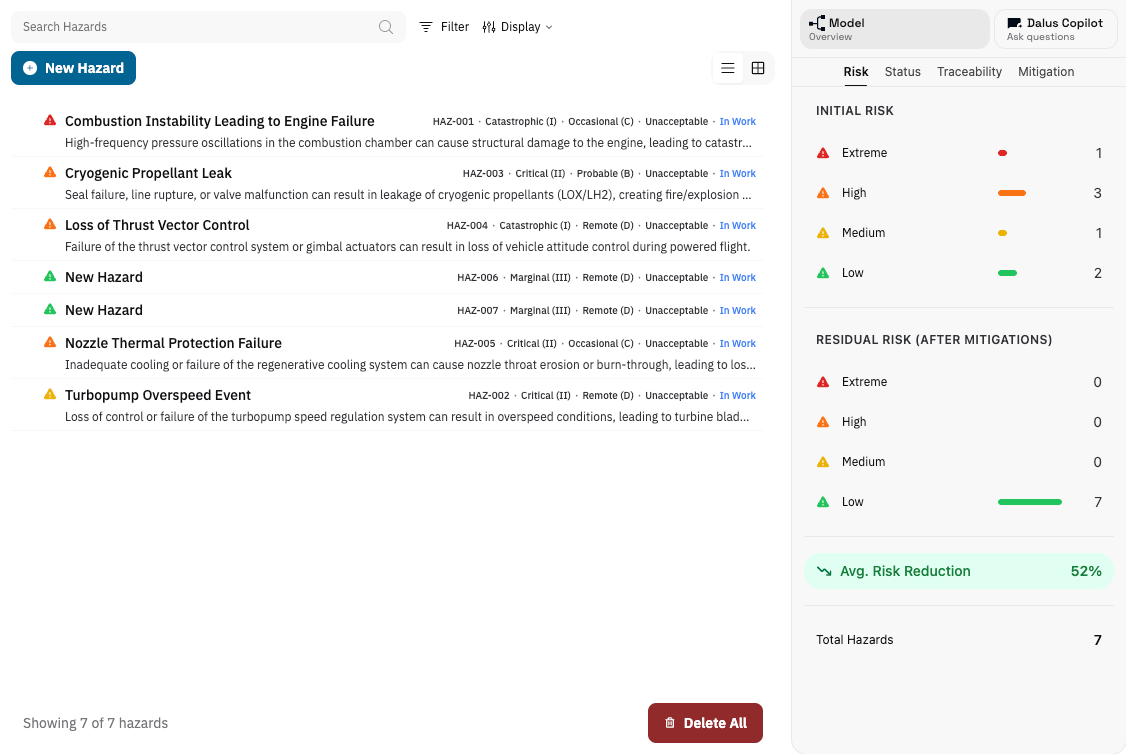Click the HAZ-004 identifier
The image size is (1126, 754).
pos(467,225)
